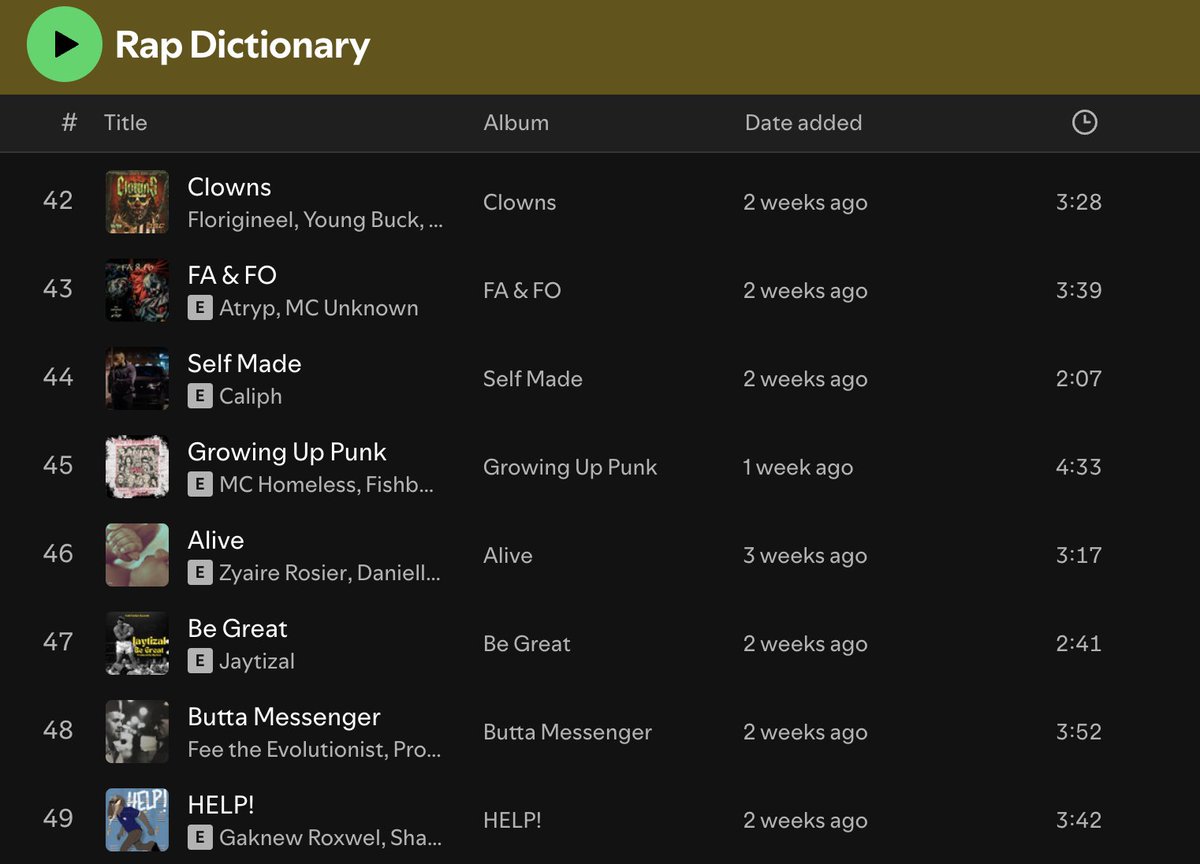Image resolution: width=1200 pixels, height=864 pixels.
Task: Open the Growing Up Punk album link
Action: [570, 467]
